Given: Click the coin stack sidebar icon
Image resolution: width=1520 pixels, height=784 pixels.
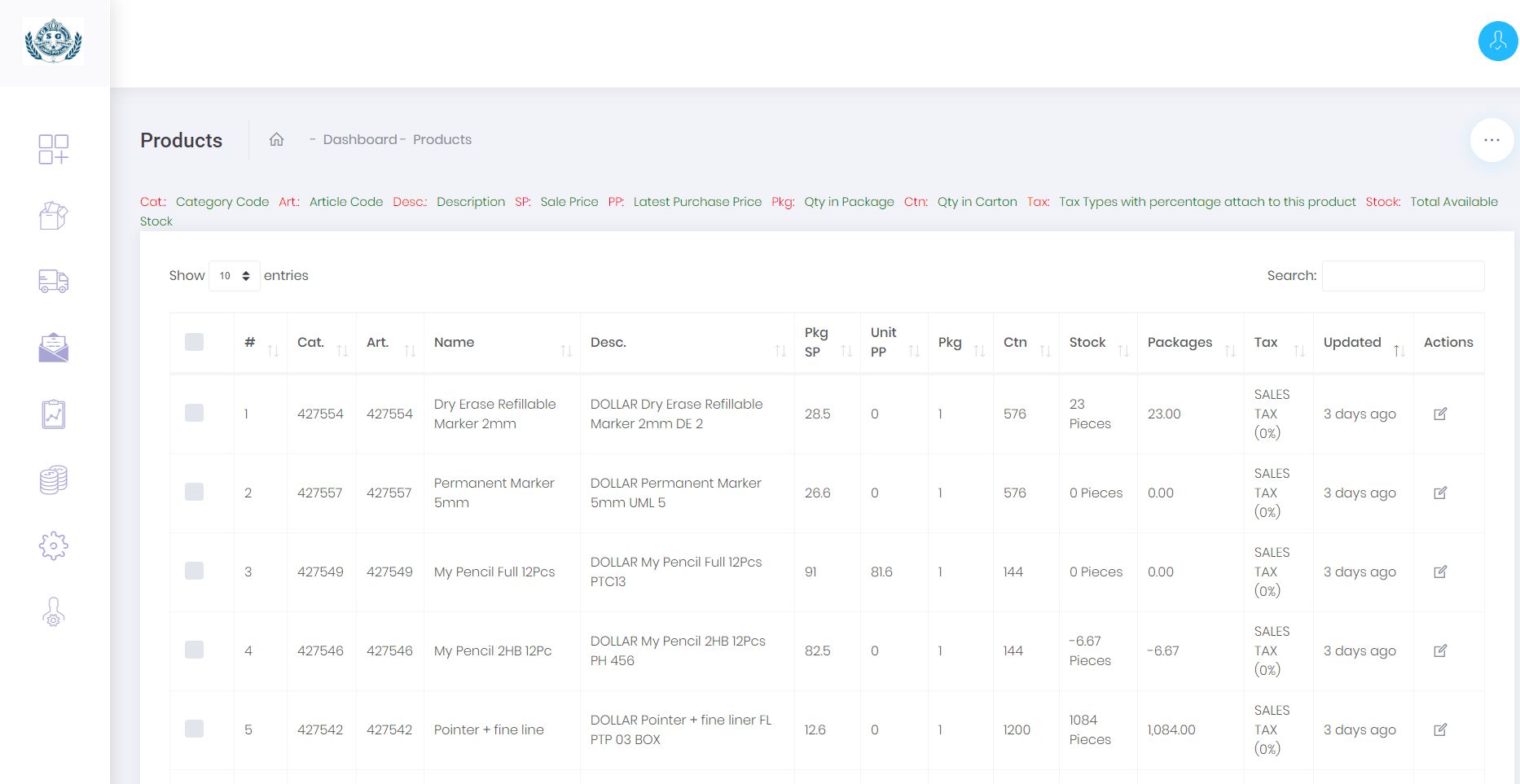Looking at the screenshot, I should 54,480.
